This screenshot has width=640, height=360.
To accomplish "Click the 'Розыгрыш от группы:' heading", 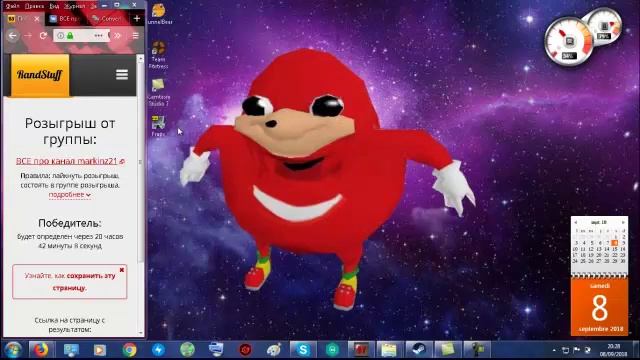I will coord(70,131).
